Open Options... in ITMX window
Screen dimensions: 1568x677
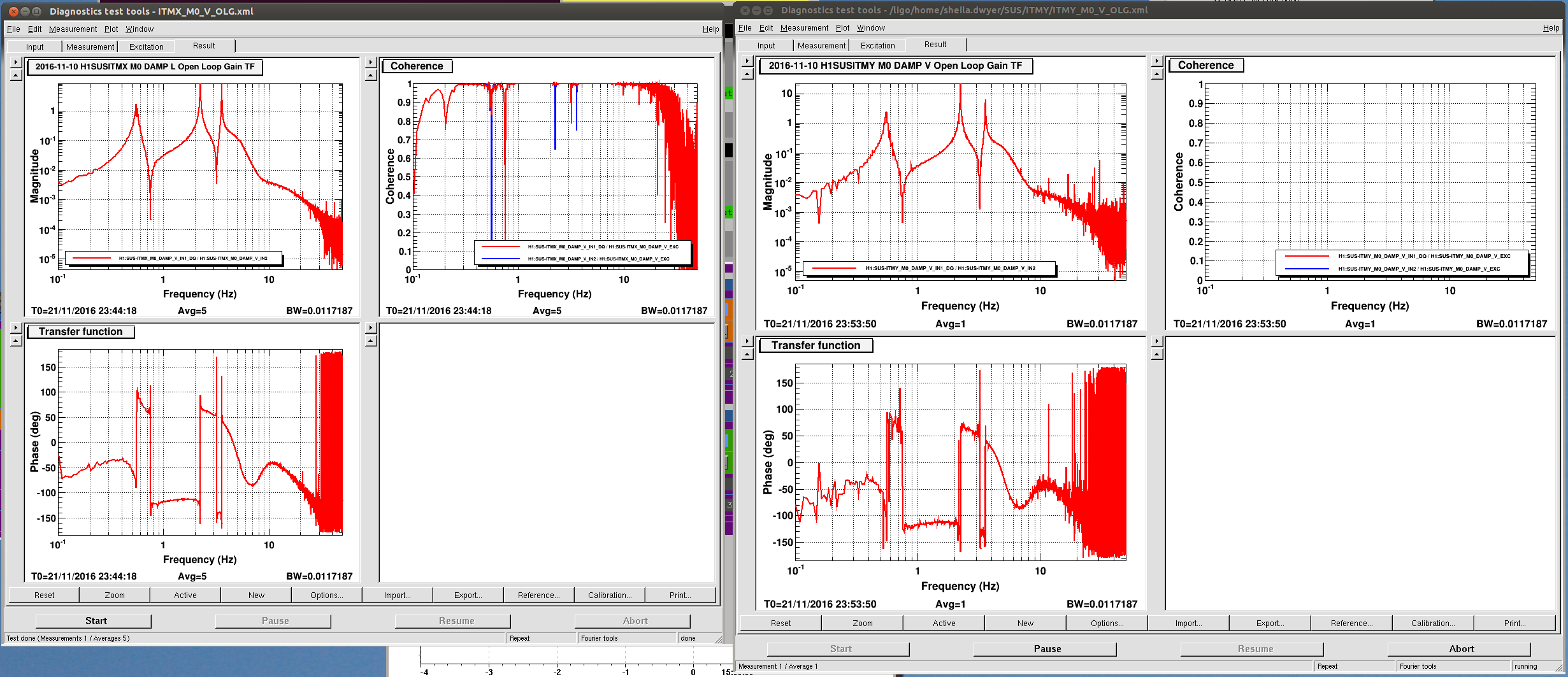327,595
